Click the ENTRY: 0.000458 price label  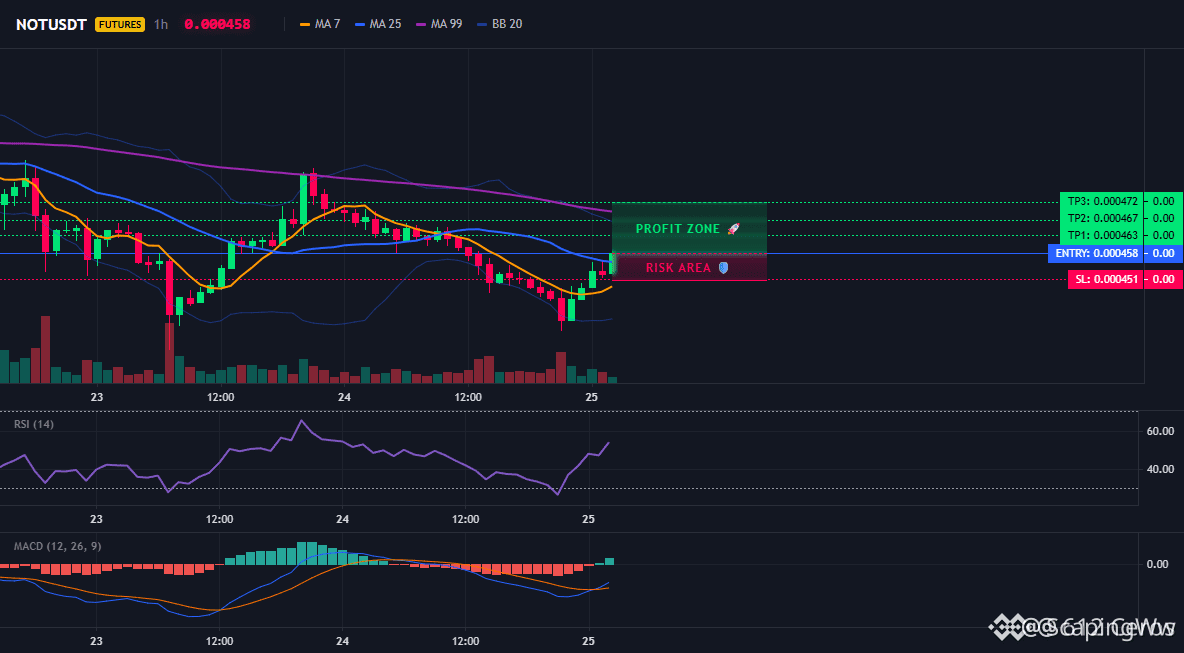pos(1096,254)
